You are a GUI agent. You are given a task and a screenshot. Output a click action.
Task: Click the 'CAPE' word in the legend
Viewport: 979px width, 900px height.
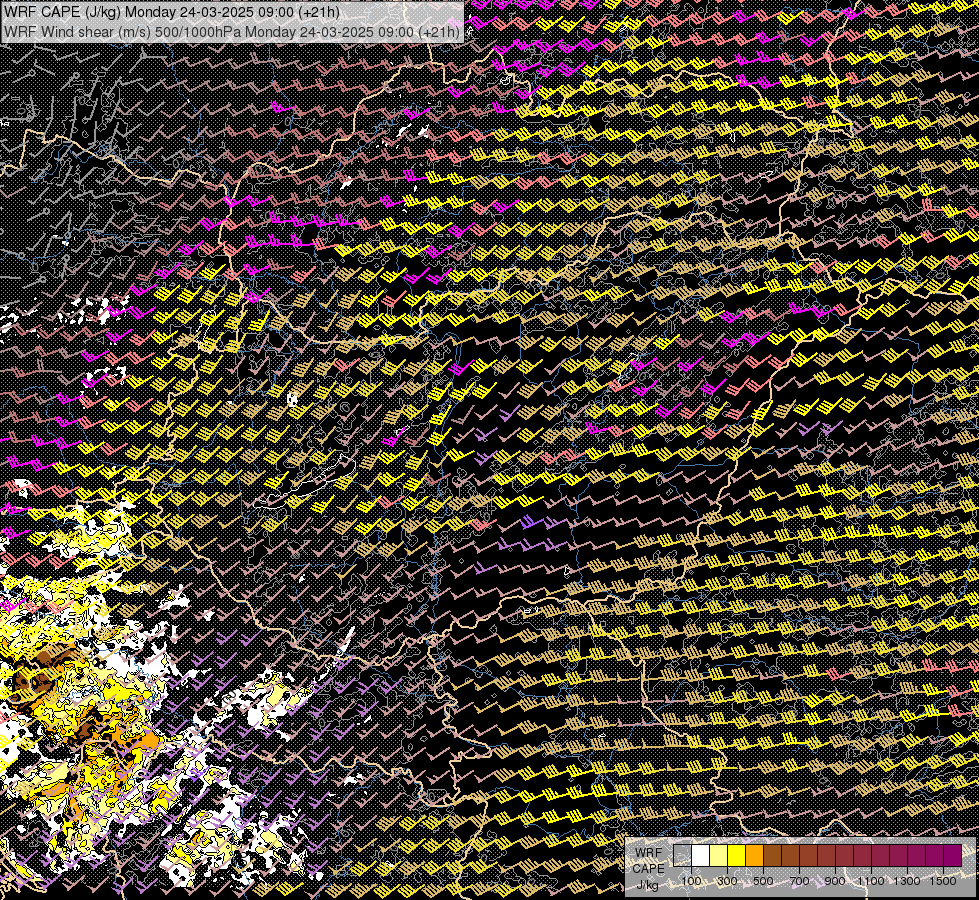click(649, 869)
